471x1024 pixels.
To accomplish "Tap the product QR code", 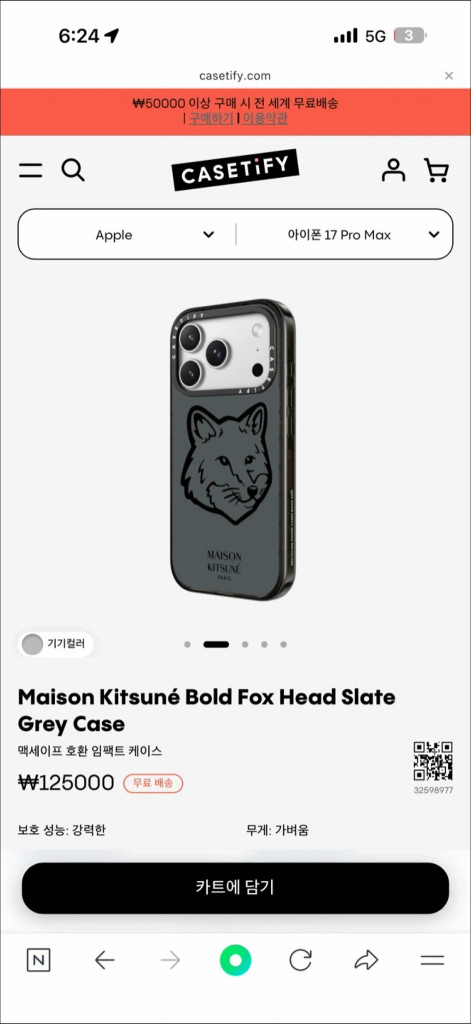I will point(433,761).
